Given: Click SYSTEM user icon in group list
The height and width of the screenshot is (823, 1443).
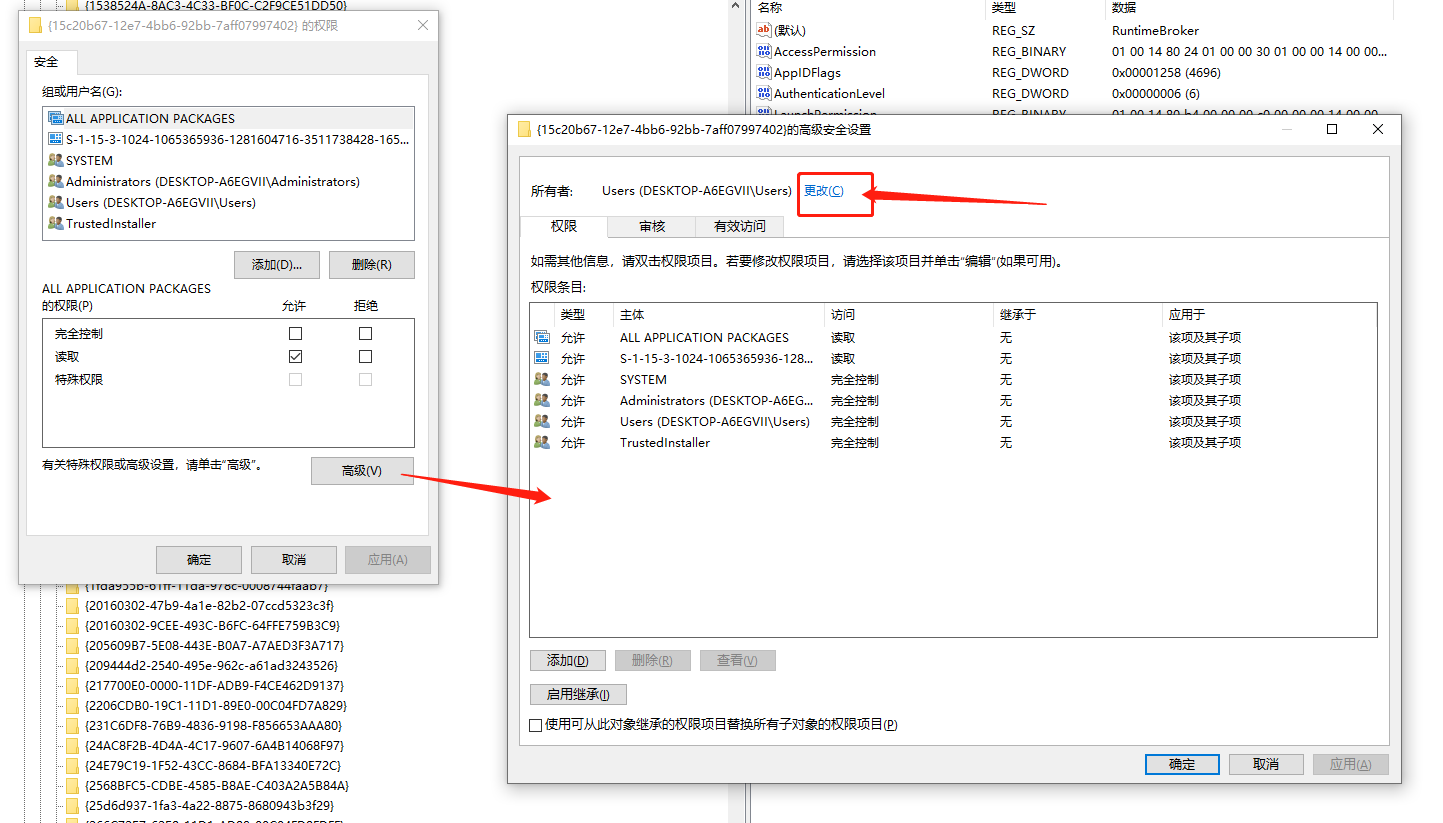Looking at the screenshot, I should pyautogui.click(x=56, y=160).
